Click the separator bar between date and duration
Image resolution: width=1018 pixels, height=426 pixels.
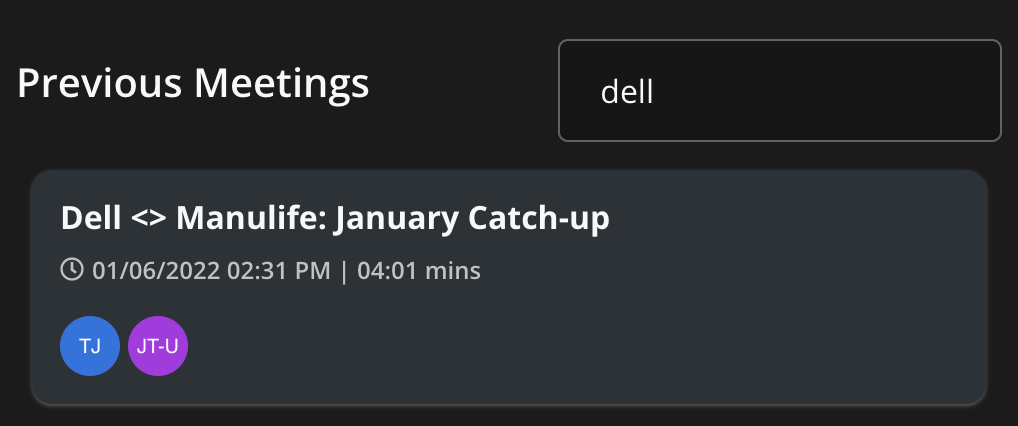click(x=344, y=270)
